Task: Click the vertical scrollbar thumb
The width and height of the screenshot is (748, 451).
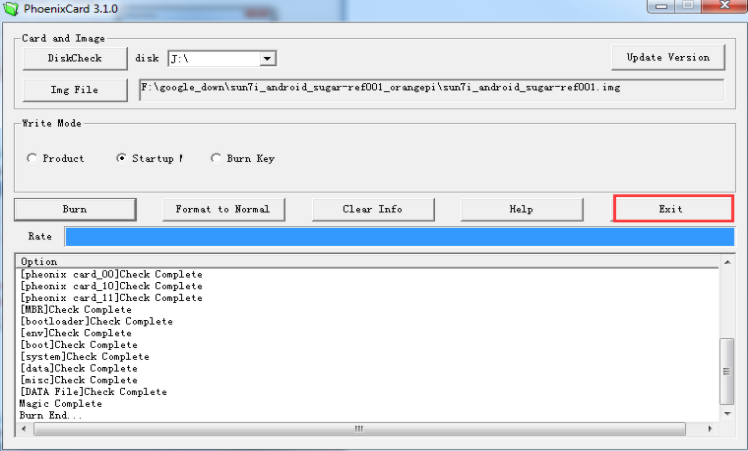Action: (x=727, y=371)
